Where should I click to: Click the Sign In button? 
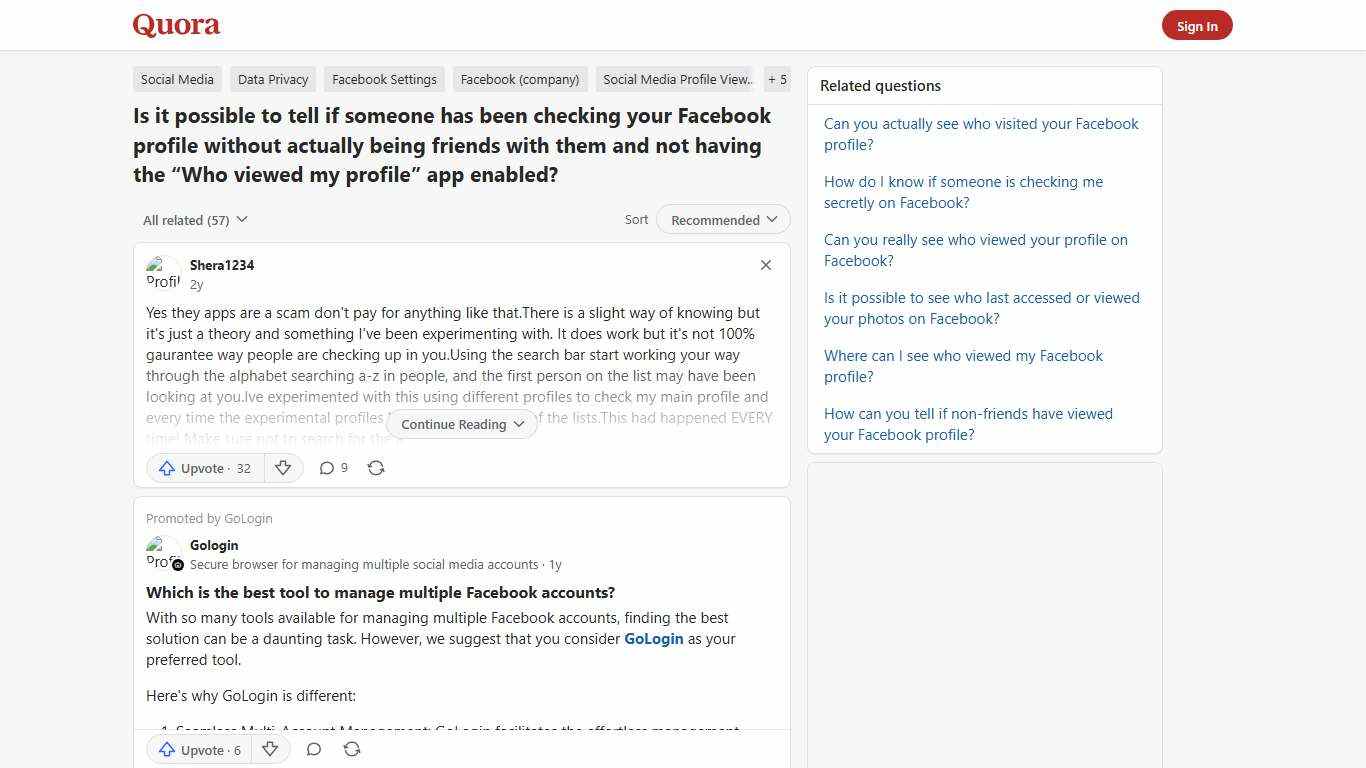1197,25
